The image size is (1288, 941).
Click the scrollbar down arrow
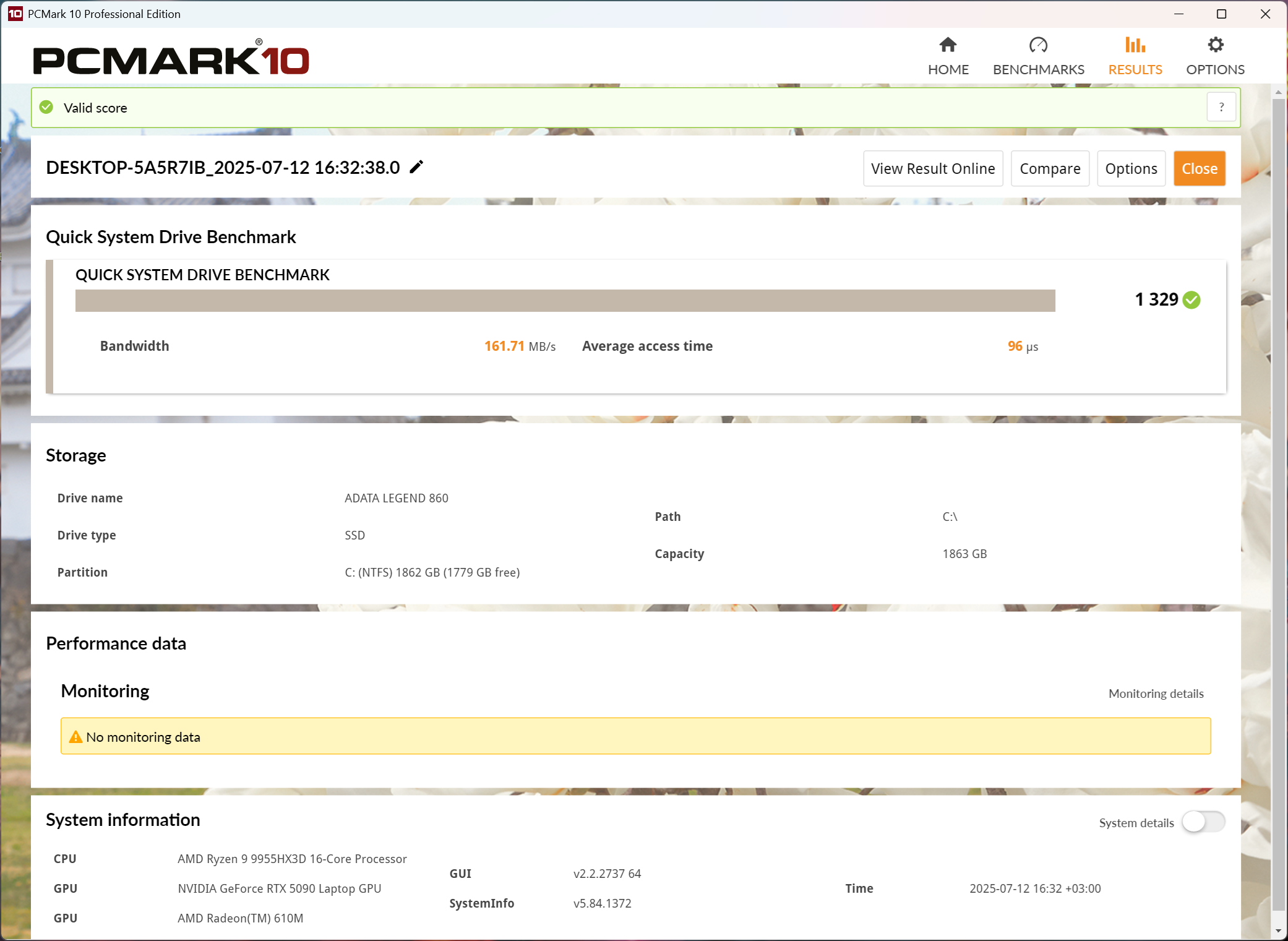pos(1278,931)
